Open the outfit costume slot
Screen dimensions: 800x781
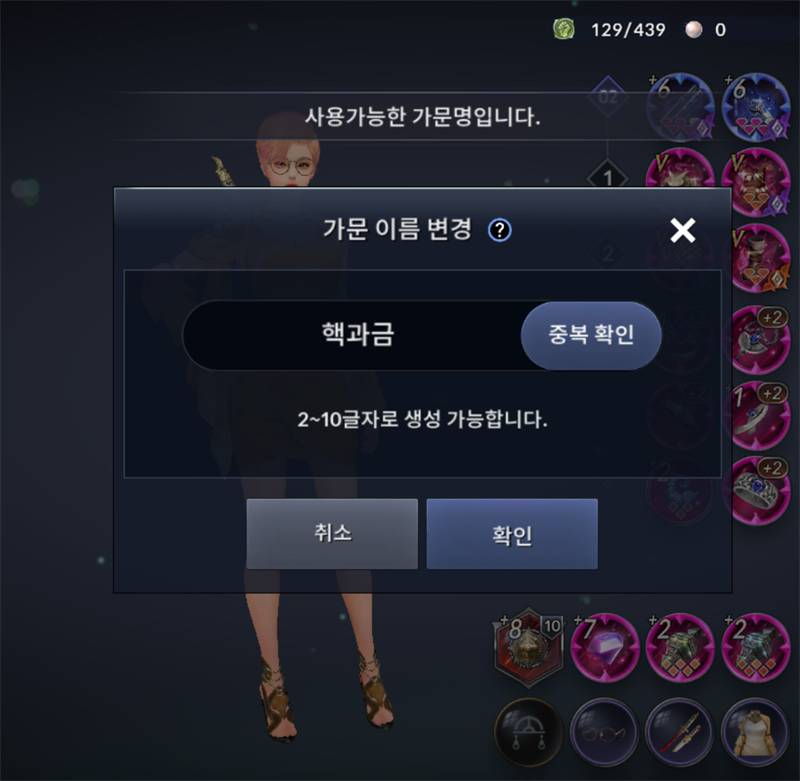755,732
